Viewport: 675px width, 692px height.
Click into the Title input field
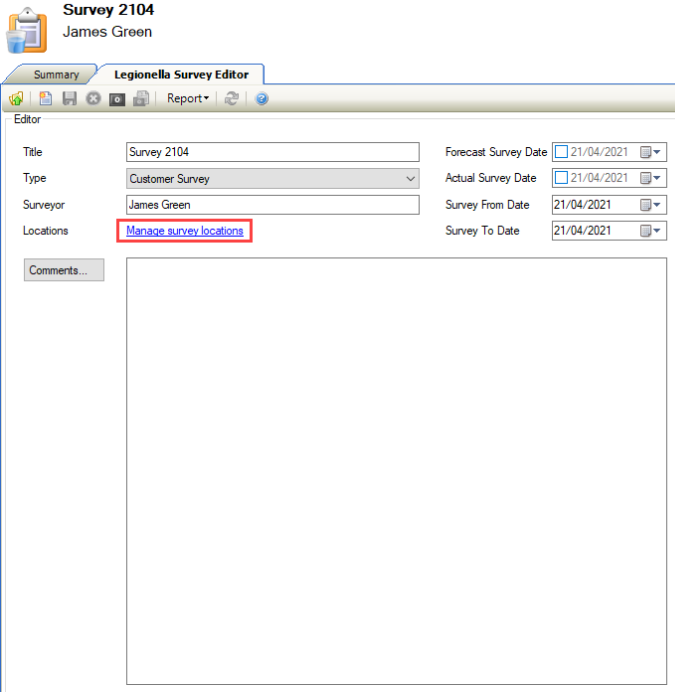(x=272, y=152)
